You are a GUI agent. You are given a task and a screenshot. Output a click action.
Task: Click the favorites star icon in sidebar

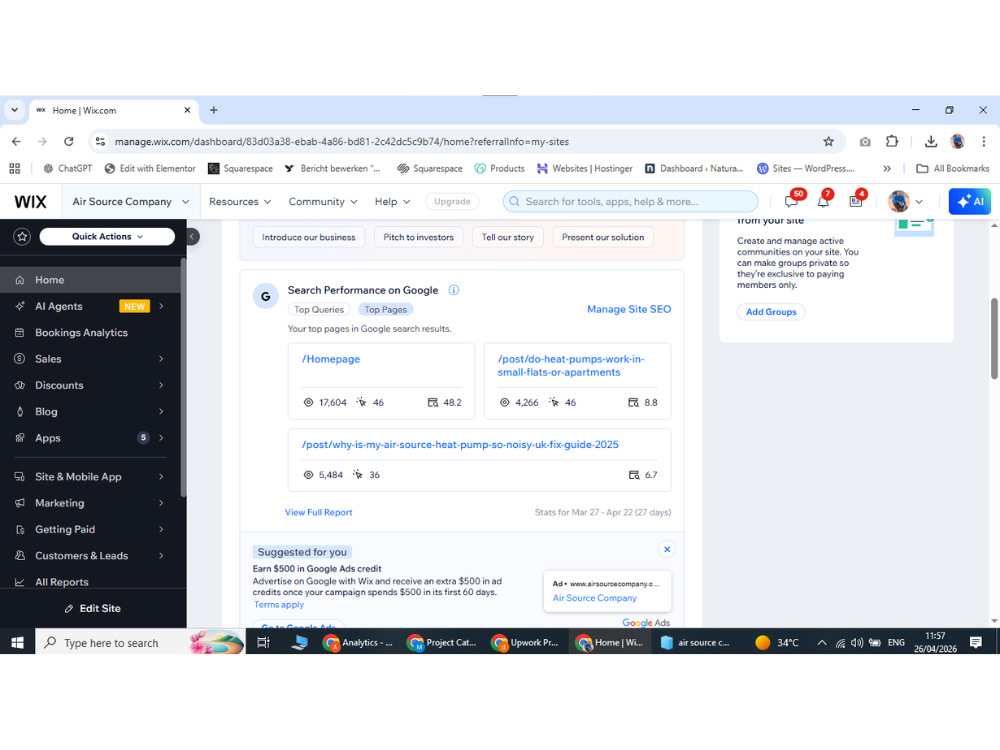[22, 237]
